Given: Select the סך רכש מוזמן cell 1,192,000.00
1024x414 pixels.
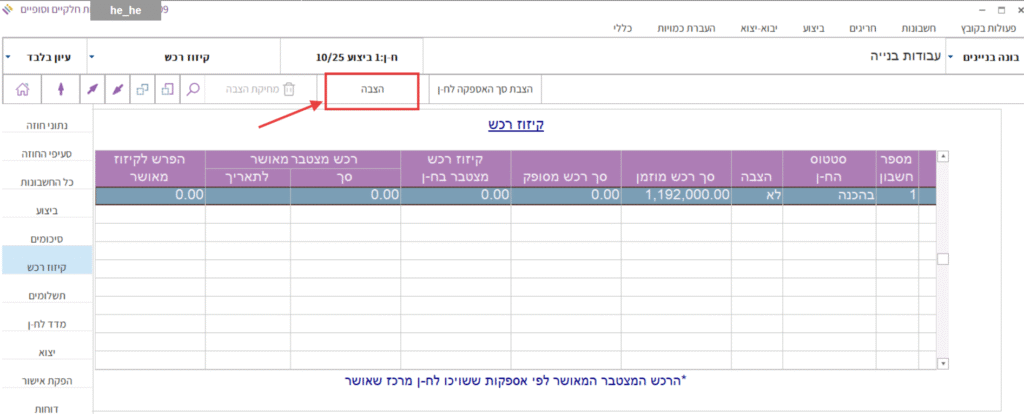Looking at the screenshot, I should pos(676,196).
